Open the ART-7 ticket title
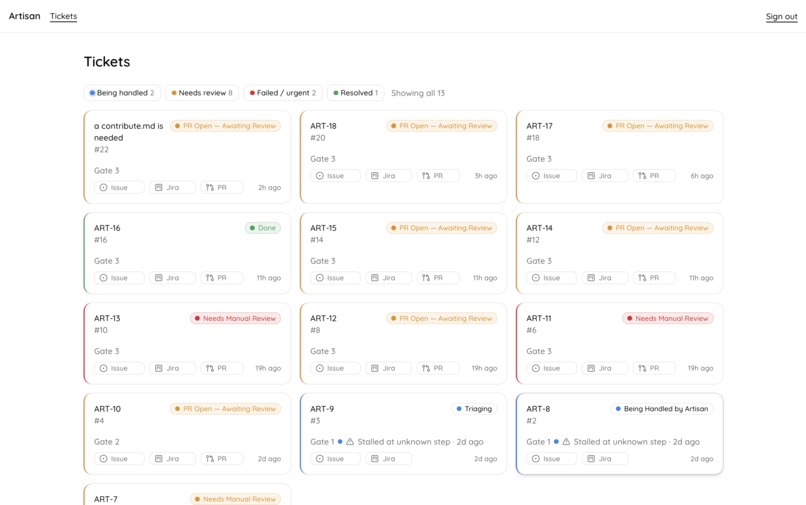 (x=106, y=499)
